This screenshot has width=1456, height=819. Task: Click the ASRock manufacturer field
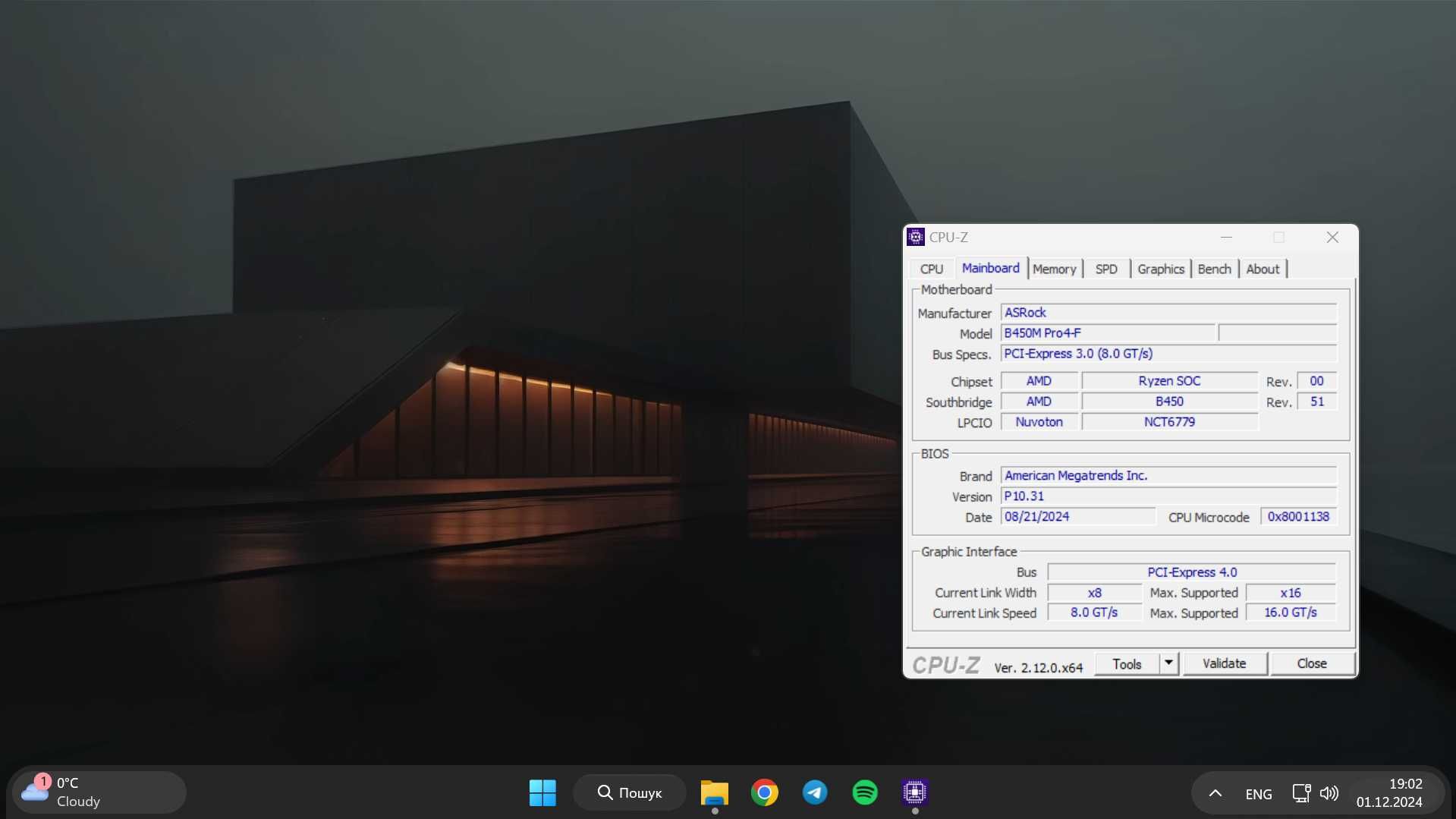[x=1168, y=313]
